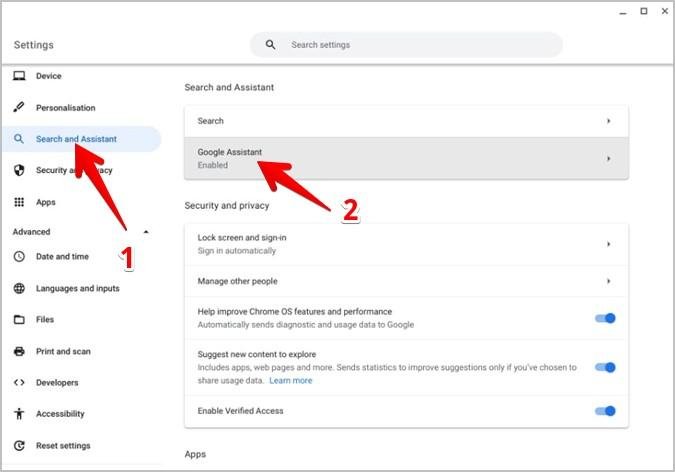Toggle Enable Verified Access switch

605,411
